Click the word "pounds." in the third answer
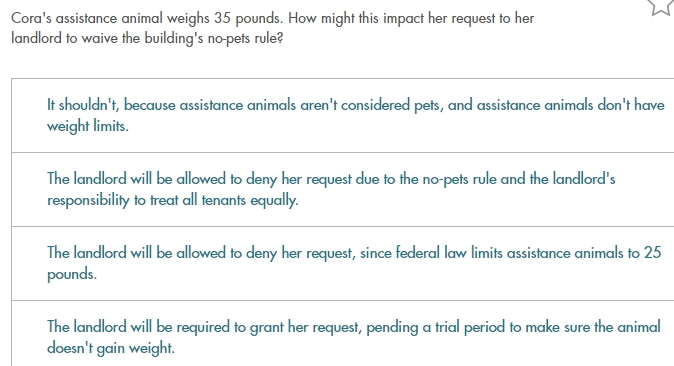674x366 pixels. tap(72, 274)
